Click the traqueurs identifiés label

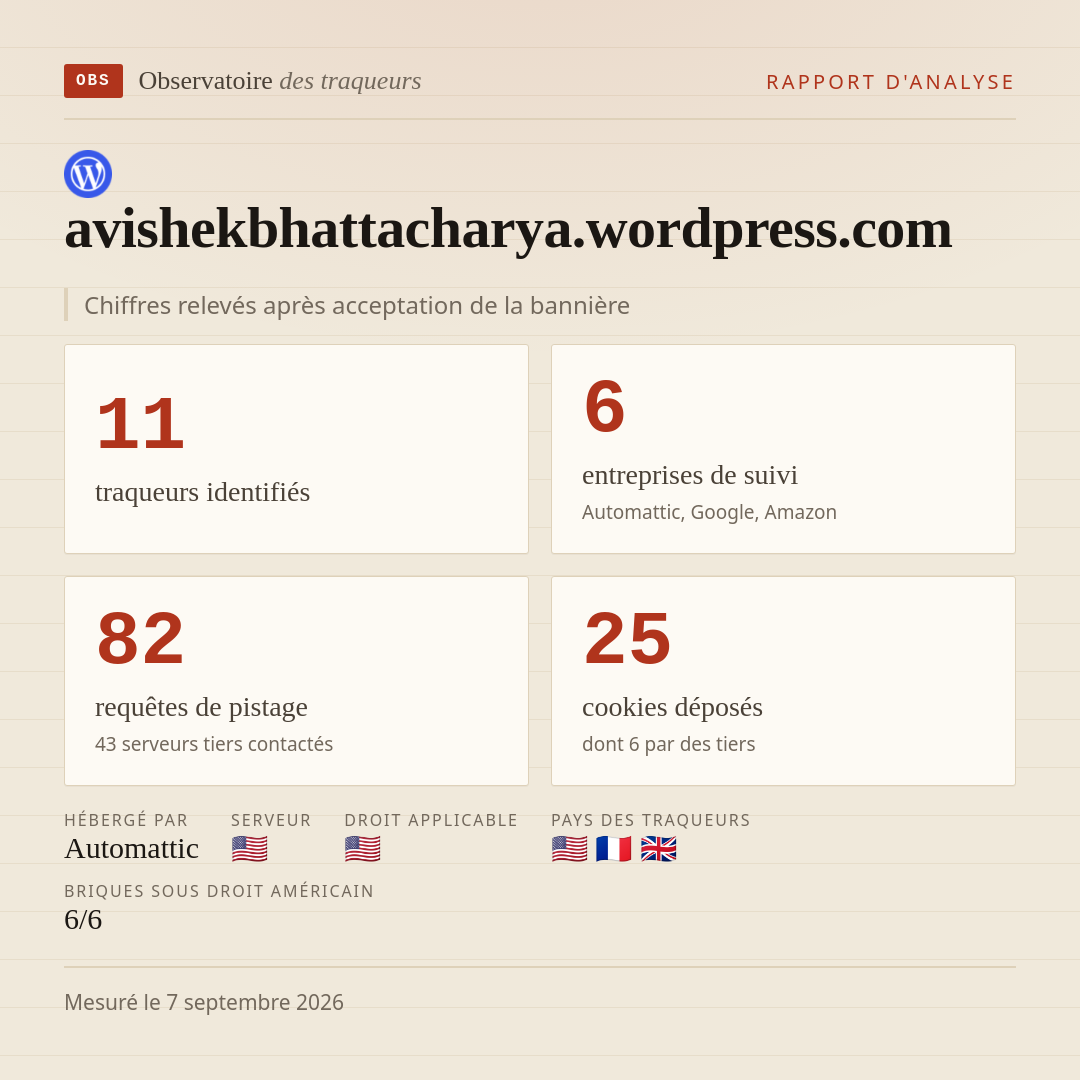(x=202, y=492)
